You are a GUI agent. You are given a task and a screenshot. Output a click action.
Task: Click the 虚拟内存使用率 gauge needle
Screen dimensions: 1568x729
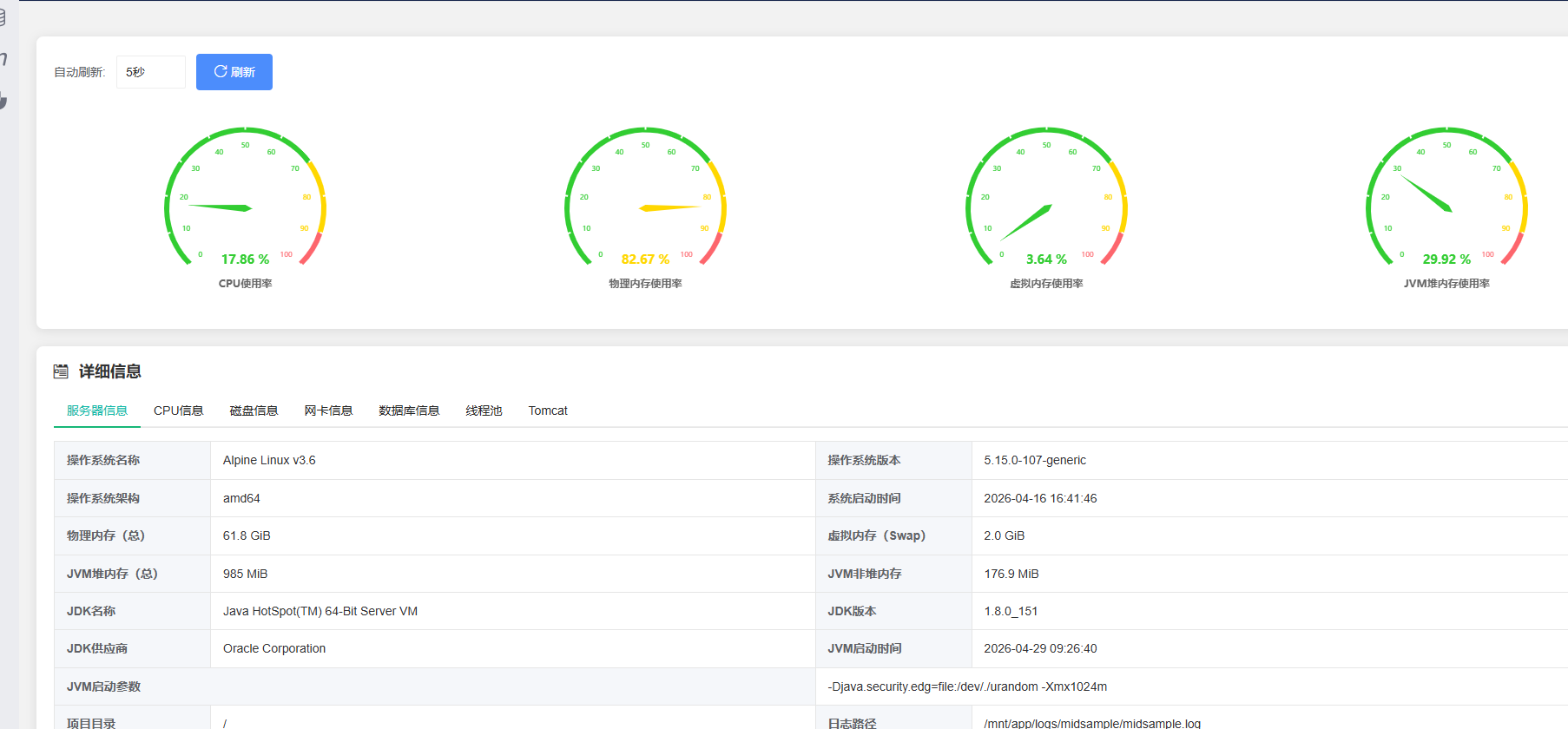point(1026,222)
